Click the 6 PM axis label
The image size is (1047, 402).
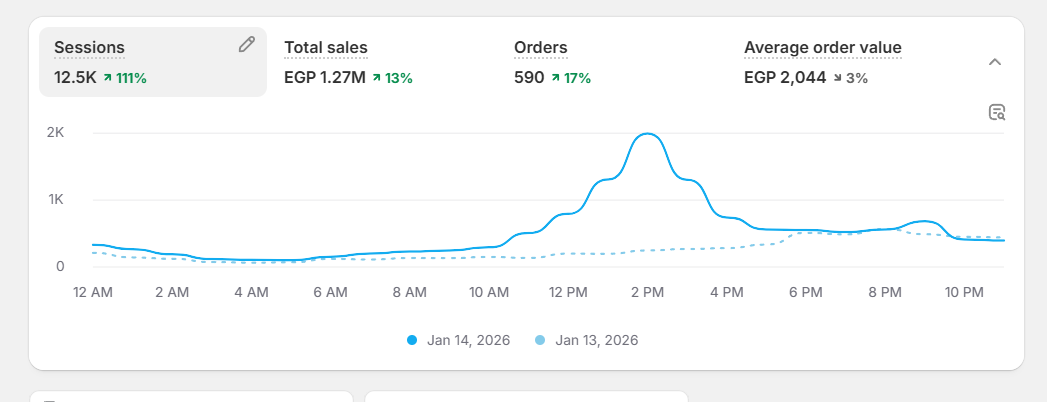coord(806,292)
